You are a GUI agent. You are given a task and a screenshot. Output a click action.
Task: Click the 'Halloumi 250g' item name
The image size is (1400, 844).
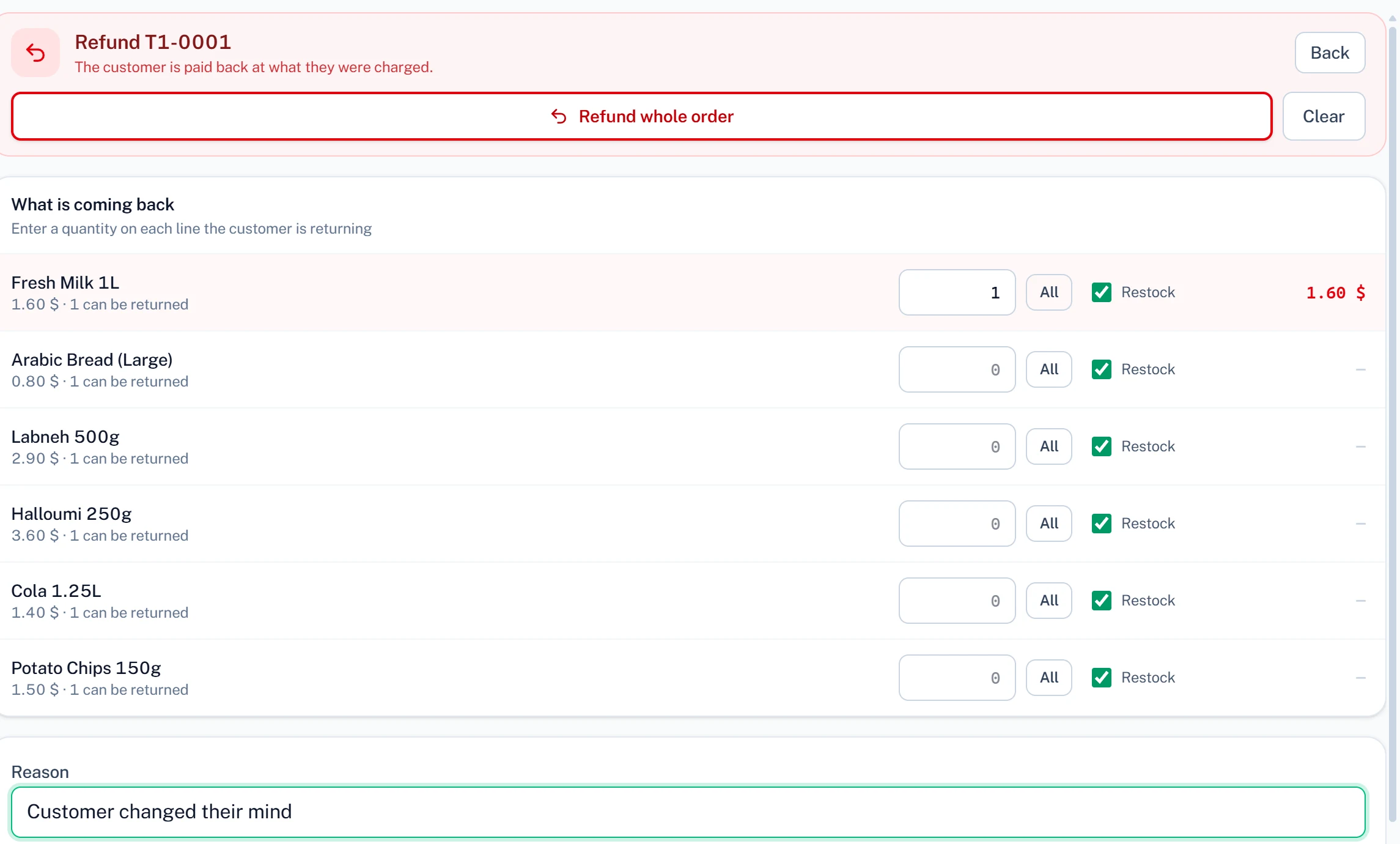pyautogui.click(x=72, y=514)
